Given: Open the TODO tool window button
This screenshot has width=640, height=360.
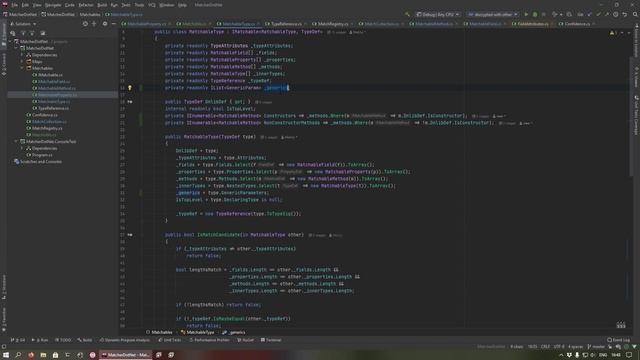Looking at the screenshot, I should pyautogui.click(x=62, y=340).
